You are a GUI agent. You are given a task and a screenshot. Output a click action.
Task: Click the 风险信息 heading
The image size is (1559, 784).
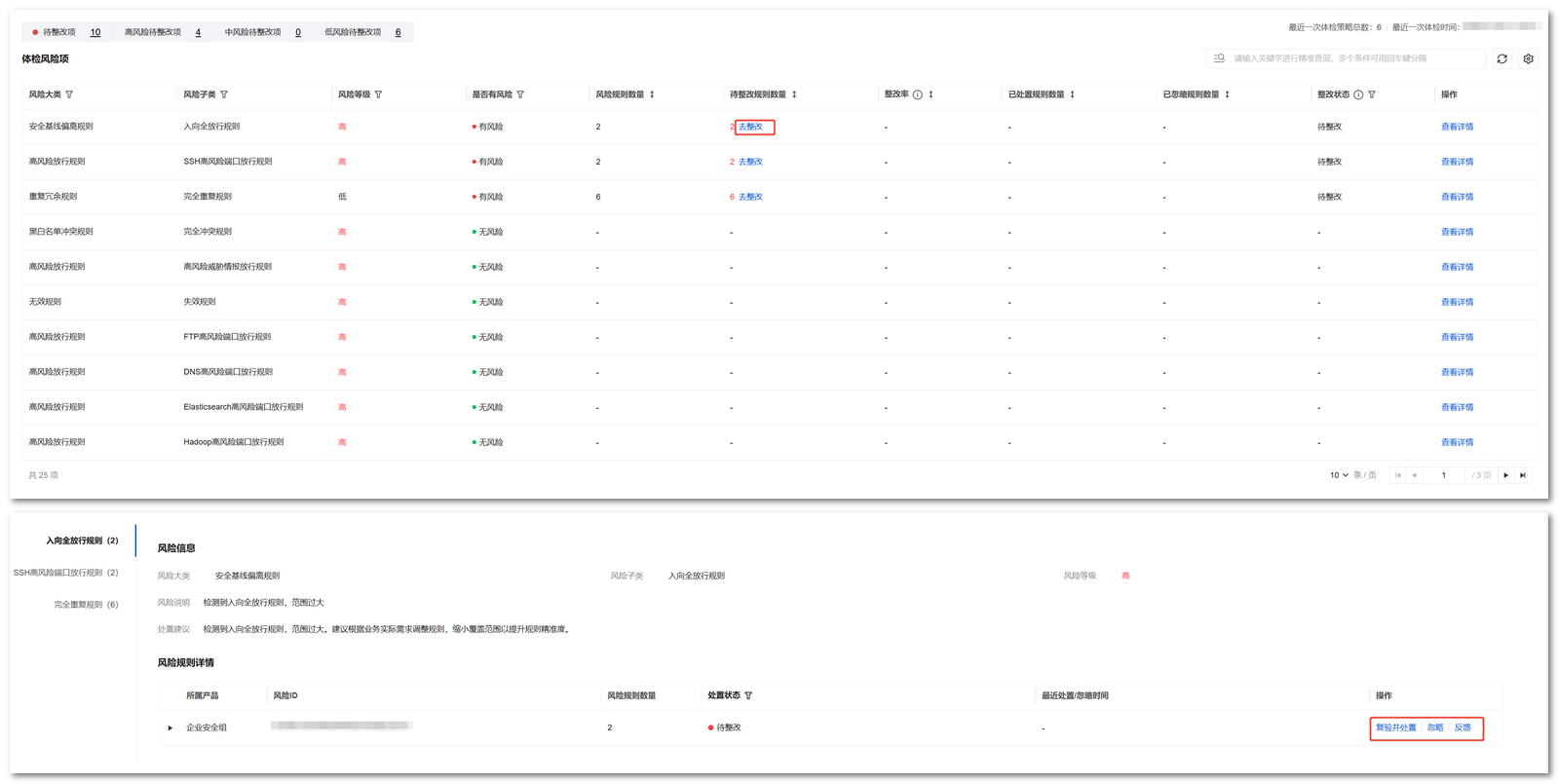click(176, 548)
